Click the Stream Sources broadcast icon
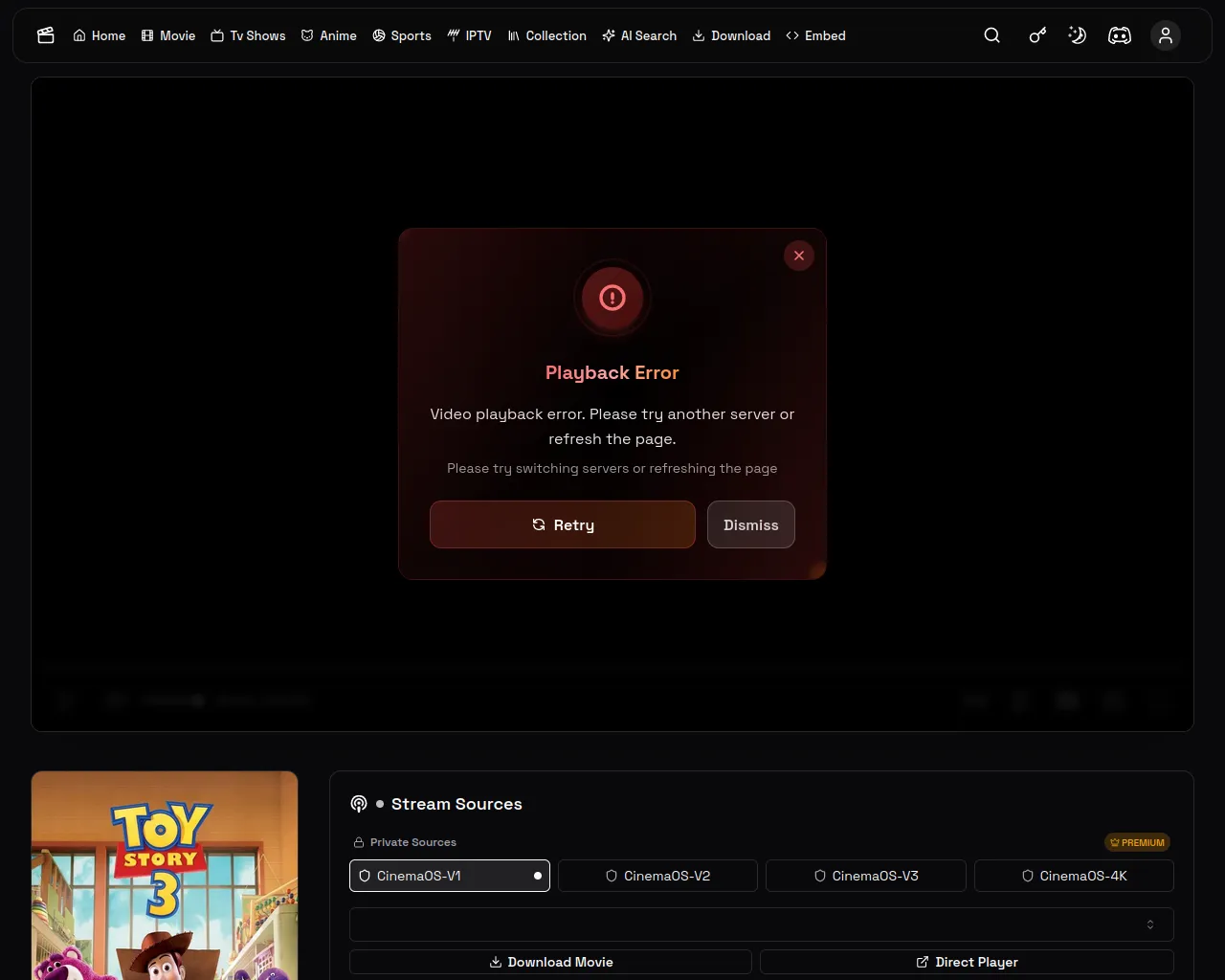Viewport: 1225px width, 980px height. point(359,804)
